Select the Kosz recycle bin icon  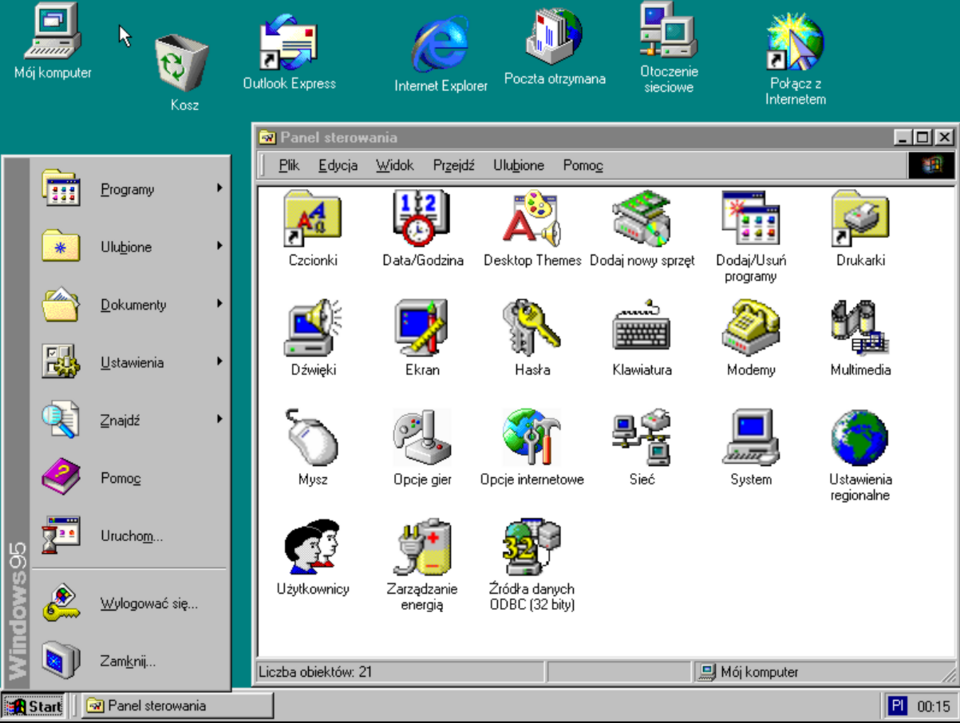coord(182,64)
